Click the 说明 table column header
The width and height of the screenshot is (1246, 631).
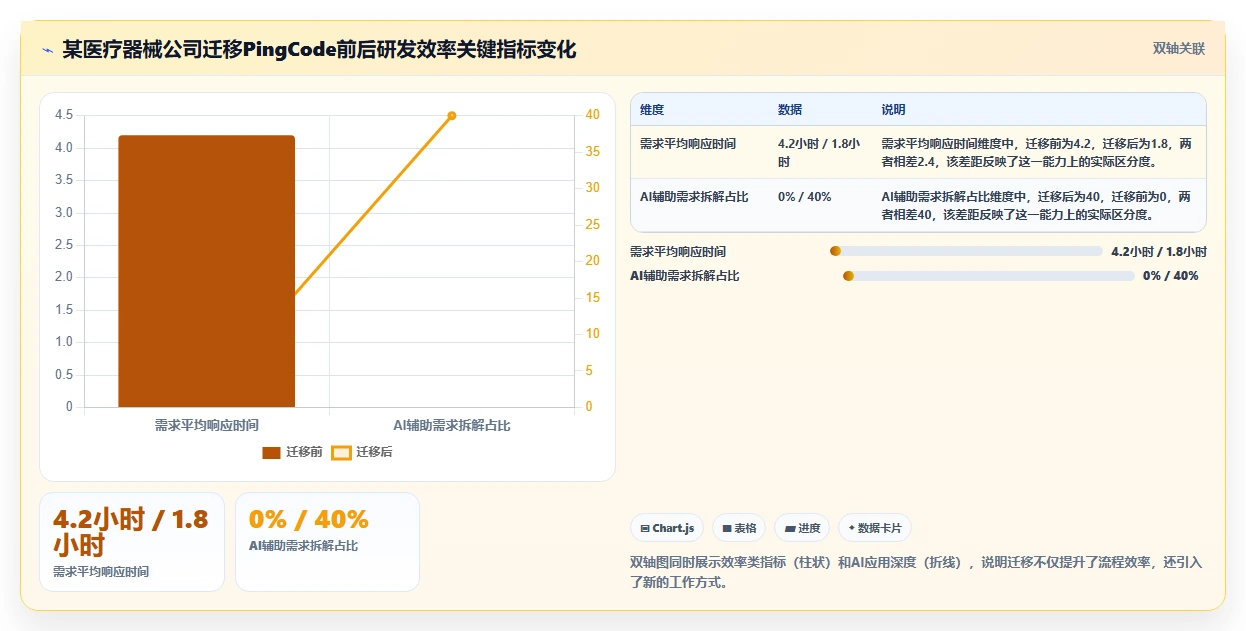point(893,109)
